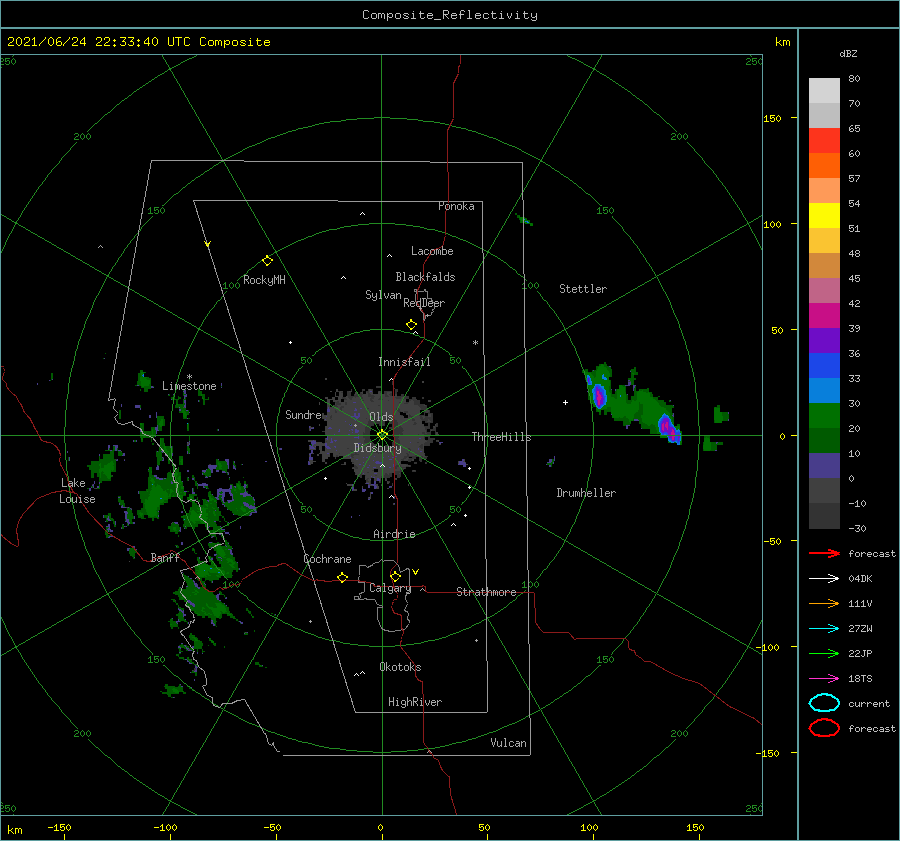Viewport: 900px width, 841px height.
Task: Select the royal blue swatch in dBZ scale
Action: tap(824, 365)
